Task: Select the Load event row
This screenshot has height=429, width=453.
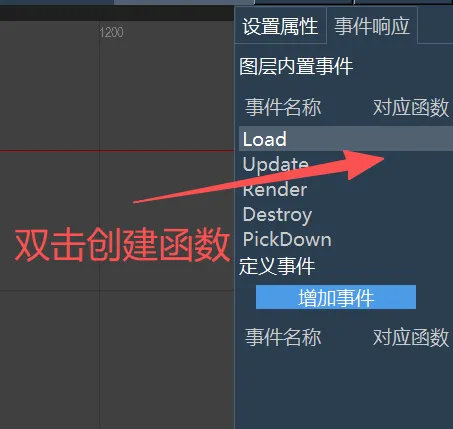Action: tap(346, 139)
